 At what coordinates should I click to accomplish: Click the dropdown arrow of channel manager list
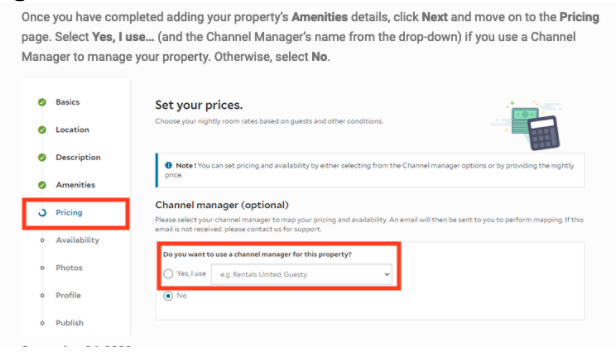point(387,274)
